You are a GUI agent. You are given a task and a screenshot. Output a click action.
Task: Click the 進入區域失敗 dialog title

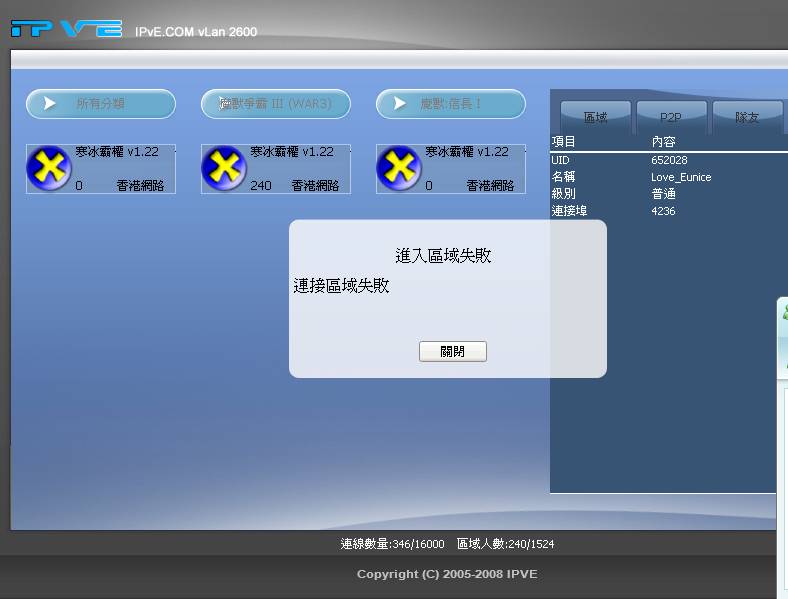pyautogui.click(x=443, y=255)
